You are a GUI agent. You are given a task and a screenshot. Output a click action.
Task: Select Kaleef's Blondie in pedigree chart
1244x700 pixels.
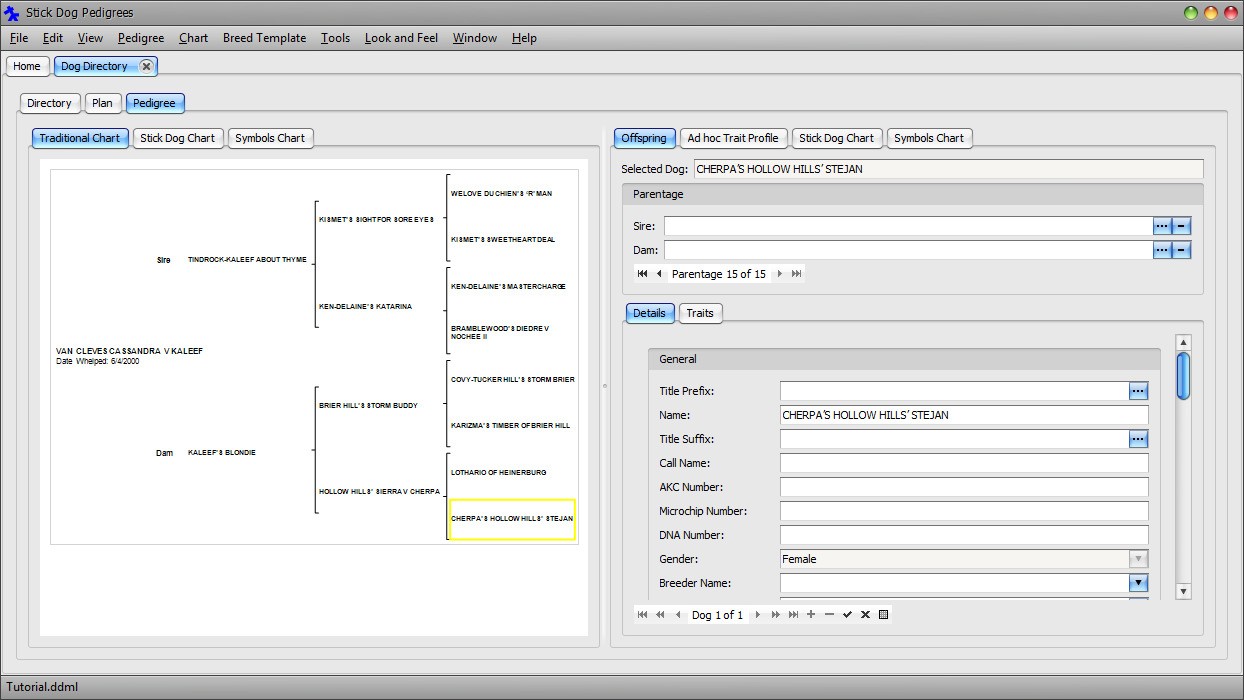coord(222,453)
